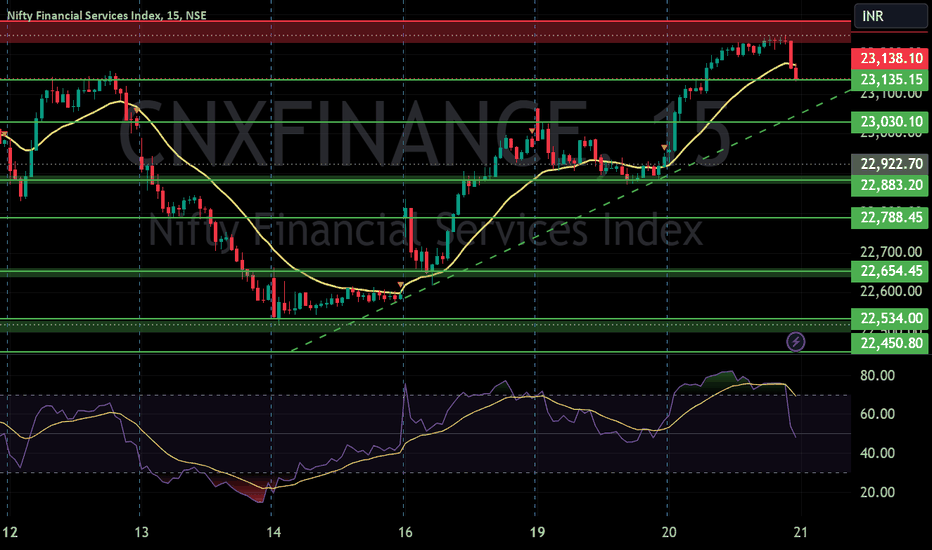Click date label 16 on time axis
This screenshot has height=550, width=932.
coord(405,532)
